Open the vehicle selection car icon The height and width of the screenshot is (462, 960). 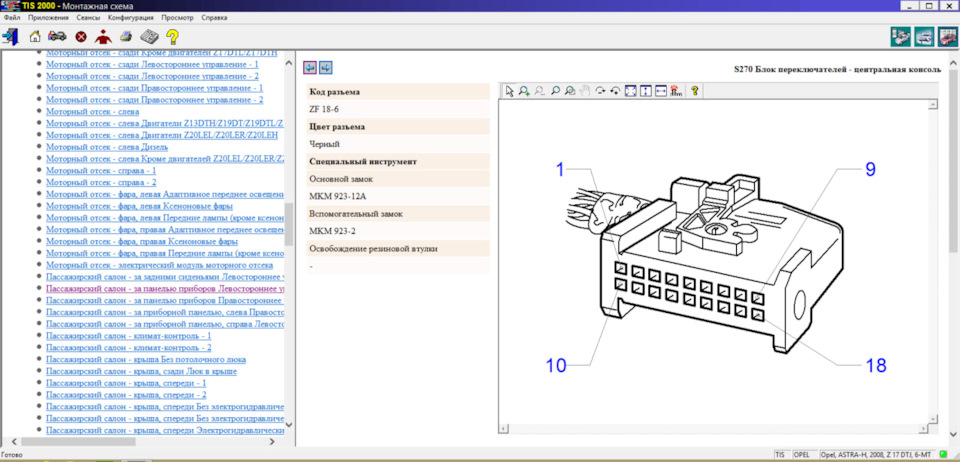tap(58, 36)
